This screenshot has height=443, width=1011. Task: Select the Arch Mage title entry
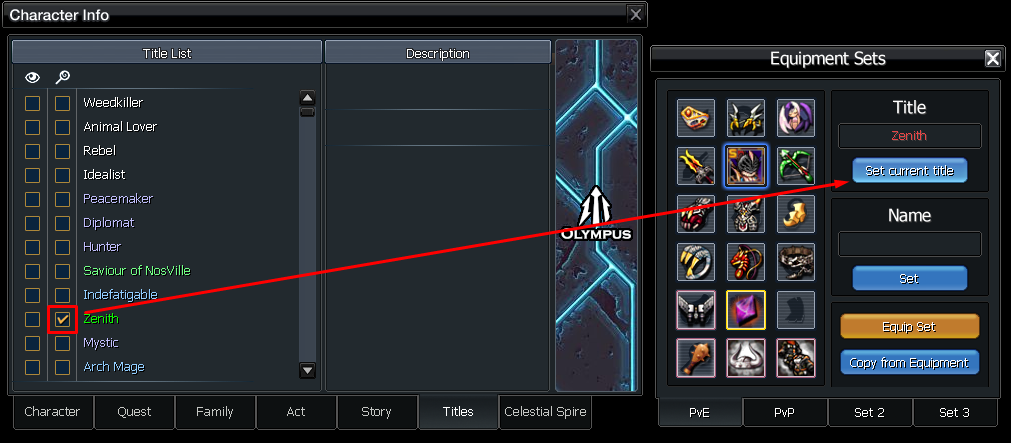point(113,367)
